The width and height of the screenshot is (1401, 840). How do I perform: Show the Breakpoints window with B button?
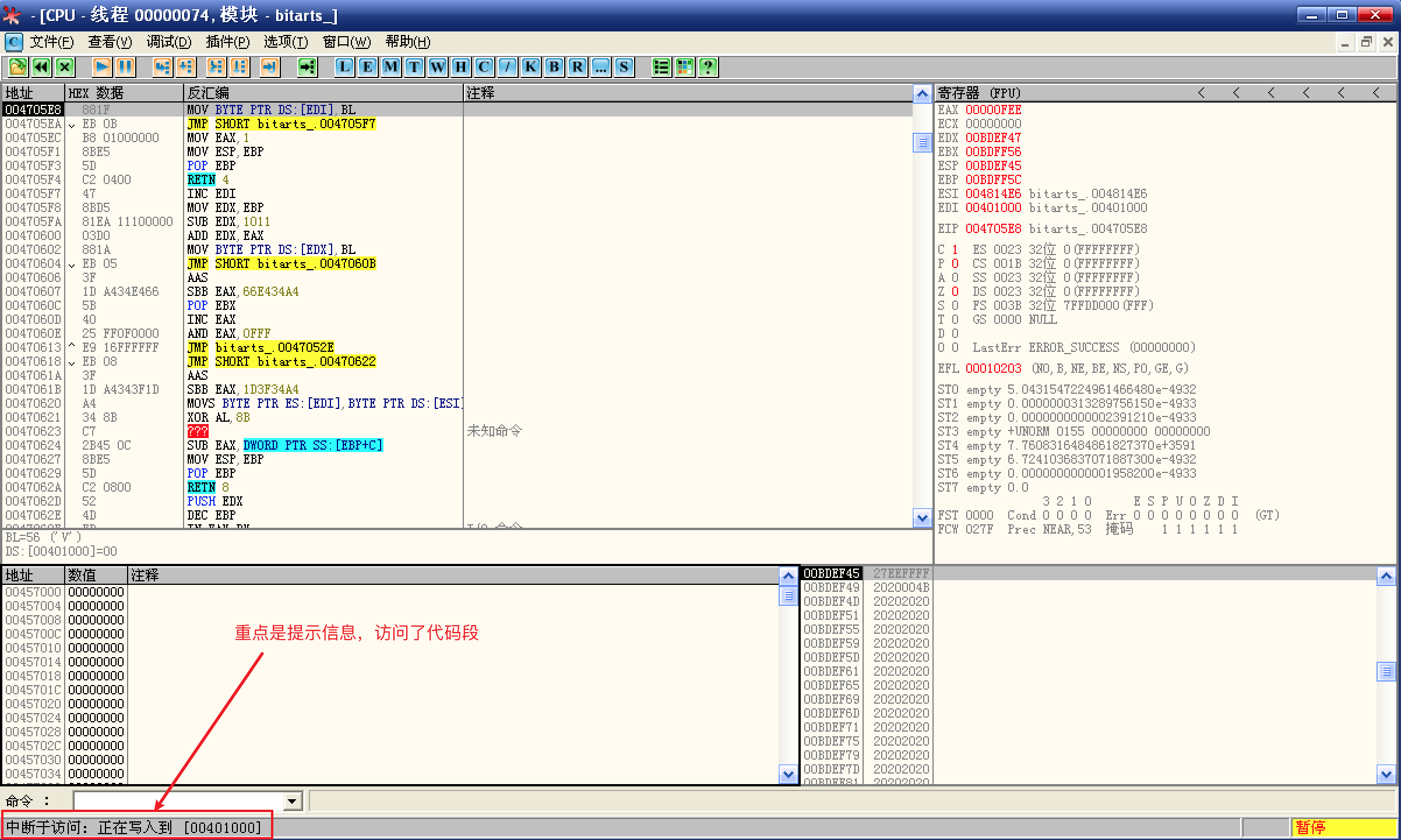tap(554, 67)
